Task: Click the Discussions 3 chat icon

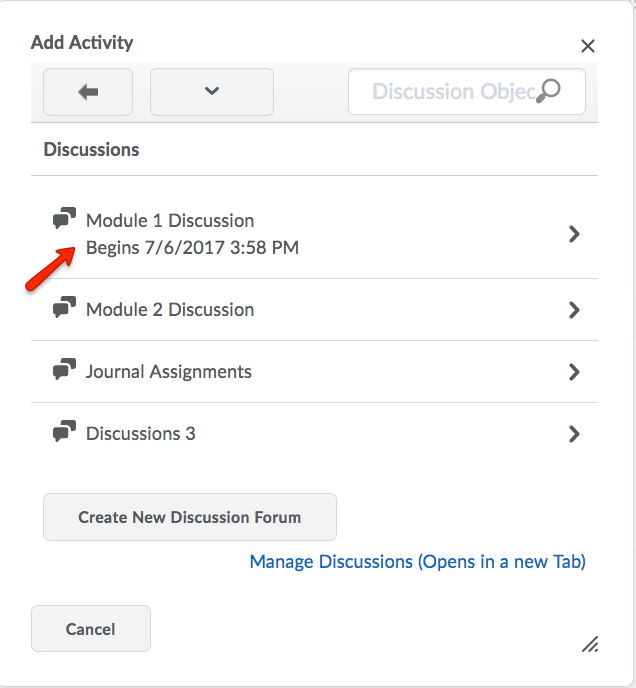Action: point(64,433)
